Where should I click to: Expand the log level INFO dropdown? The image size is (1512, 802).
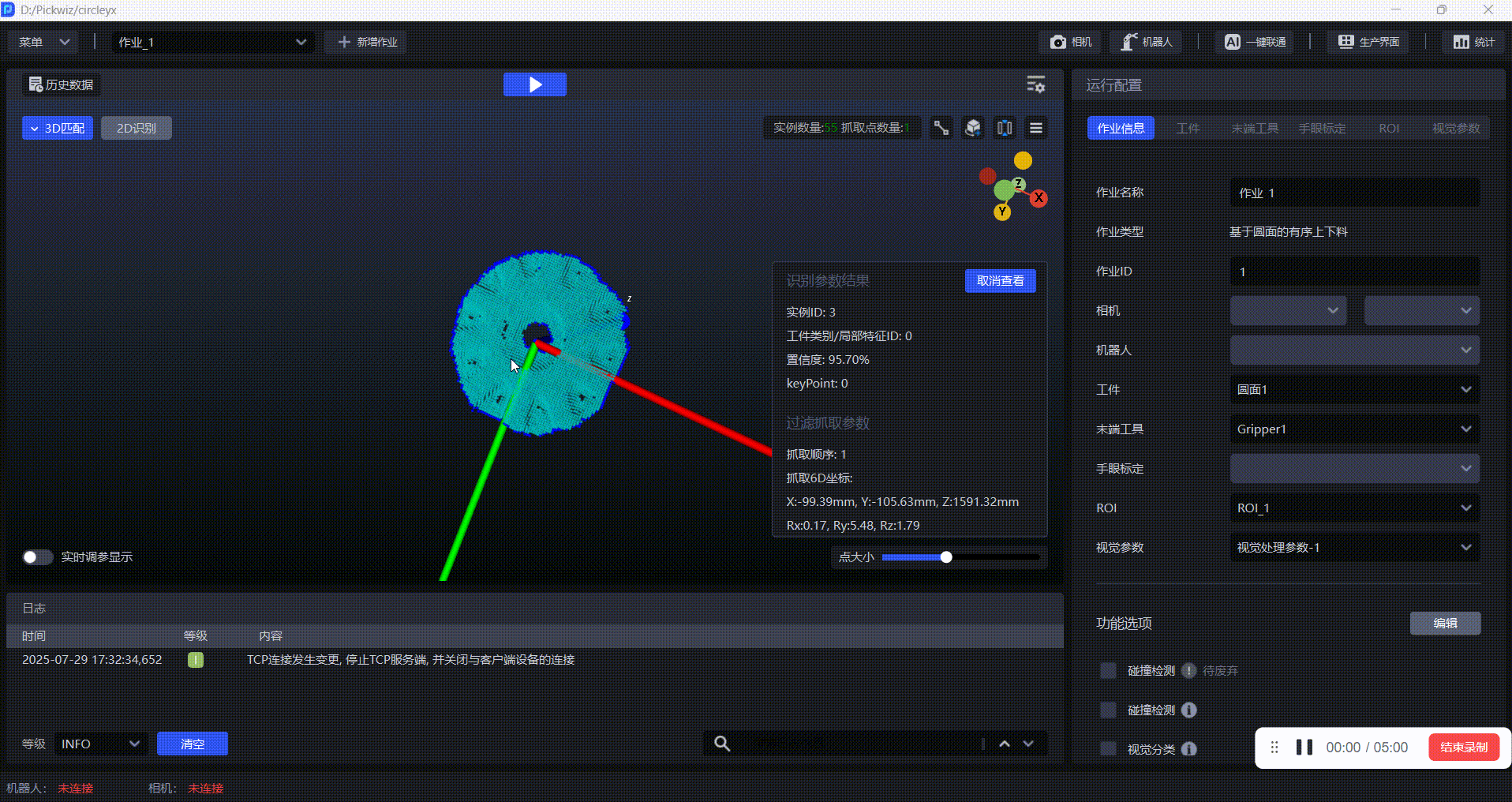coord(100,744)
